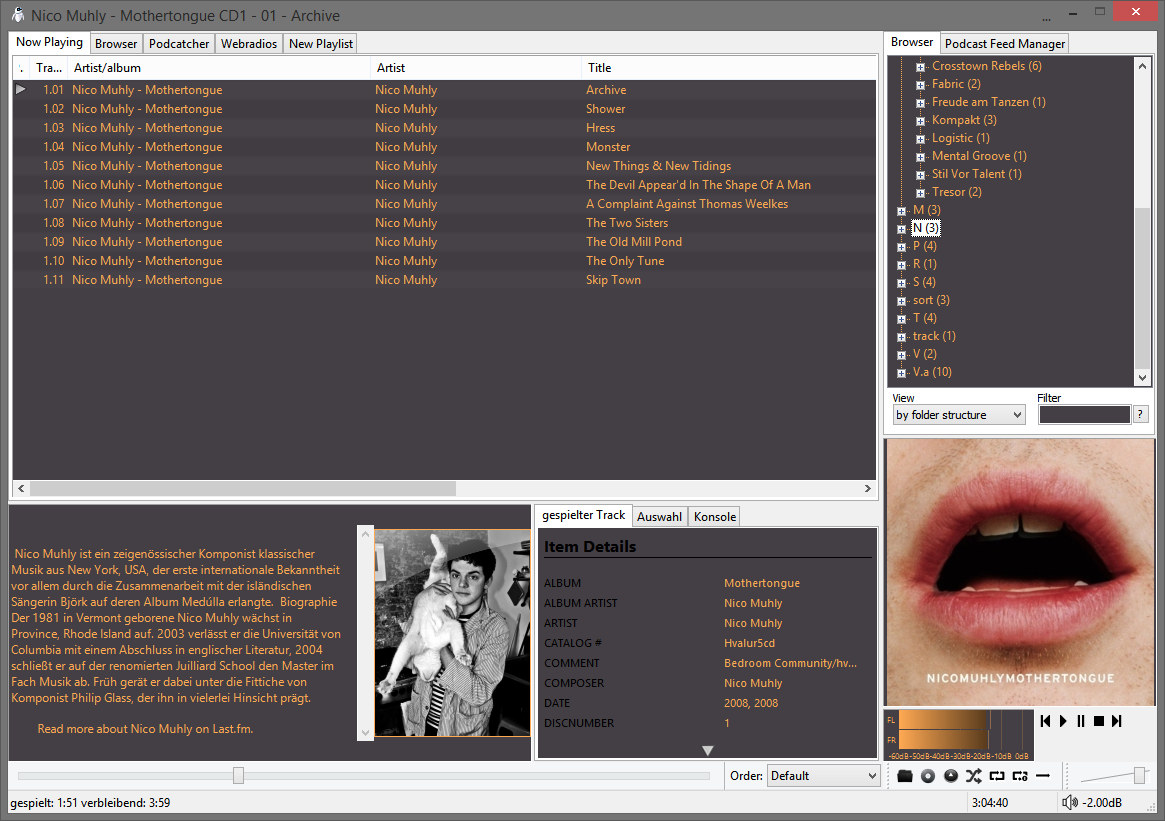
Task: Click the now-playing arrow beside track 1.01
Action: pyautogui.click(x=21, y=89)
